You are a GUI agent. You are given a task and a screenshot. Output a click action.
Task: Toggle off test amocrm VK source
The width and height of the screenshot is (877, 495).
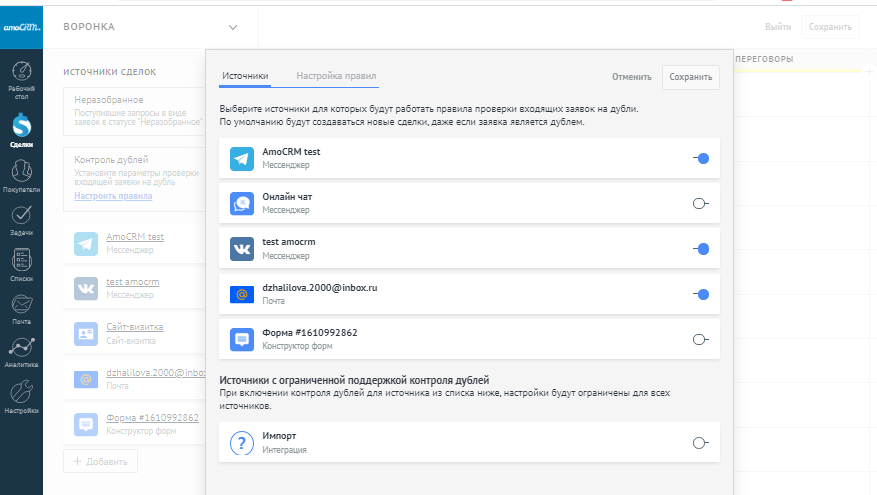click(x=701, y=249)
